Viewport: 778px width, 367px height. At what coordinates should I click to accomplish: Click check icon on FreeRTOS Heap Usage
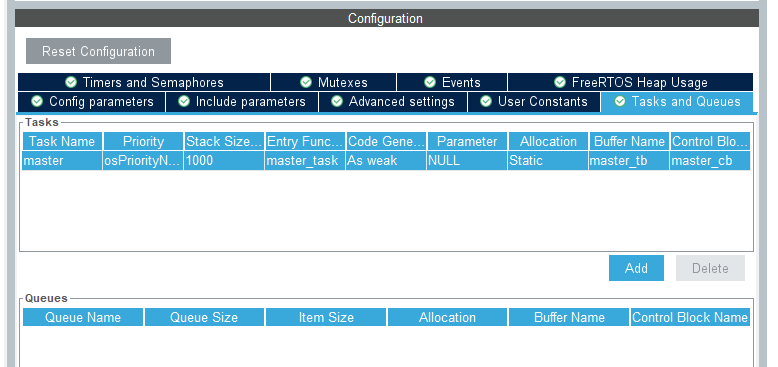pyautogui.click(x=560, y=82)
